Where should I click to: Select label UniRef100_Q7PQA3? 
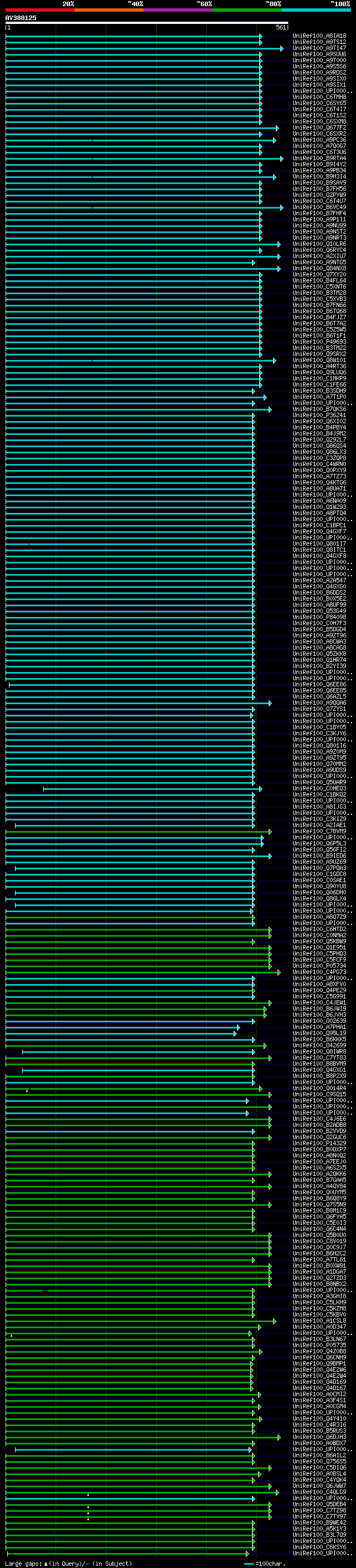(319, 868)
